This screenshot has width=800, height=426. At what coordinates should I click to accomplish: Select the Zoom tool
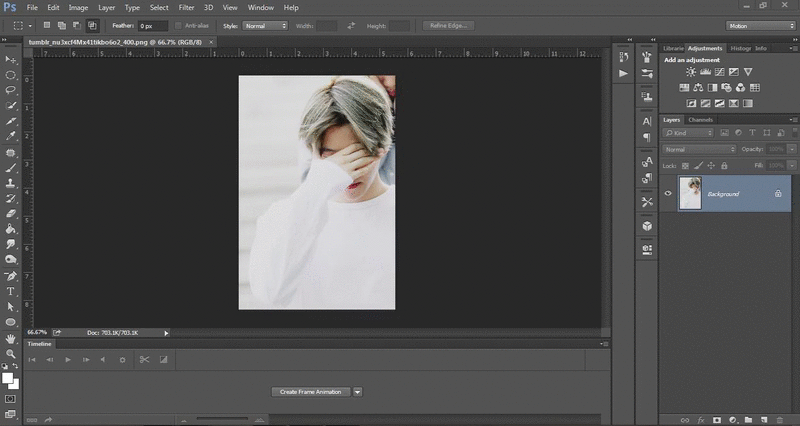pos(11,353)
